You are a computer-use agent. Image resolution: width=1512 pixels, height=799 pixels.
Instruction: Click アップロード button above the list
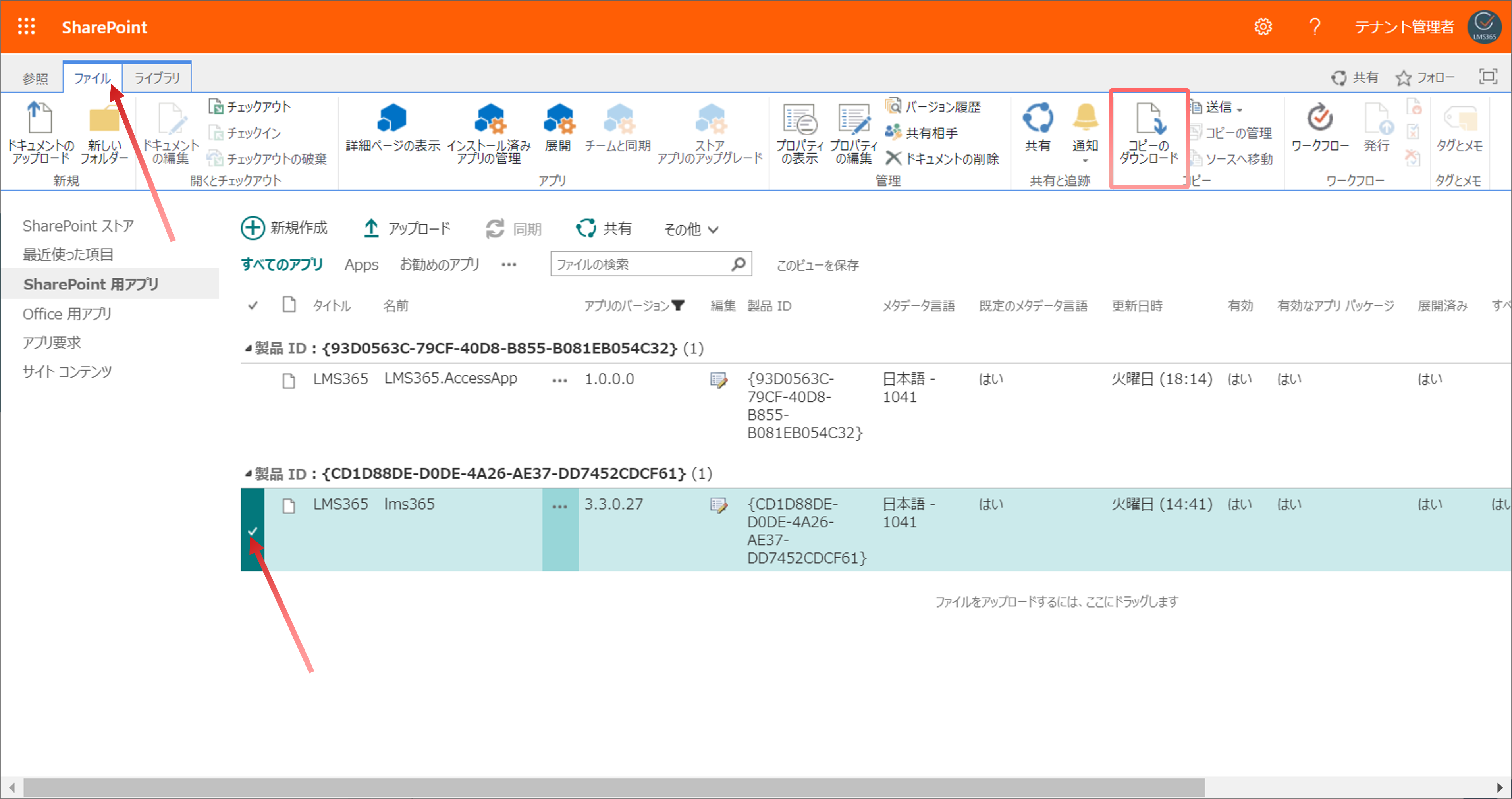(406, 228)
